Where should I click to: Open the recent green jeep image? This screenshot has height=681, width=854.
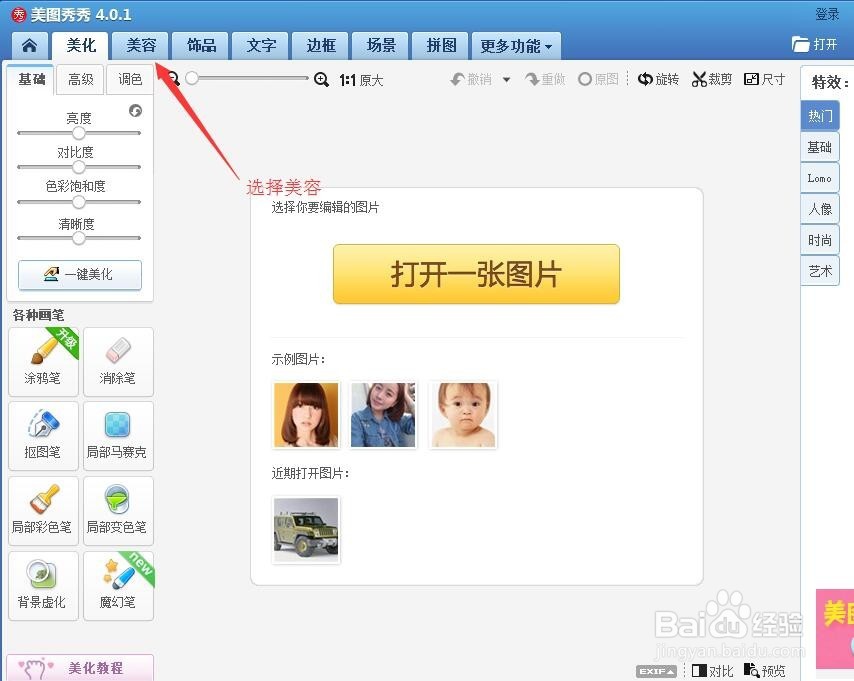pos(306,530)
